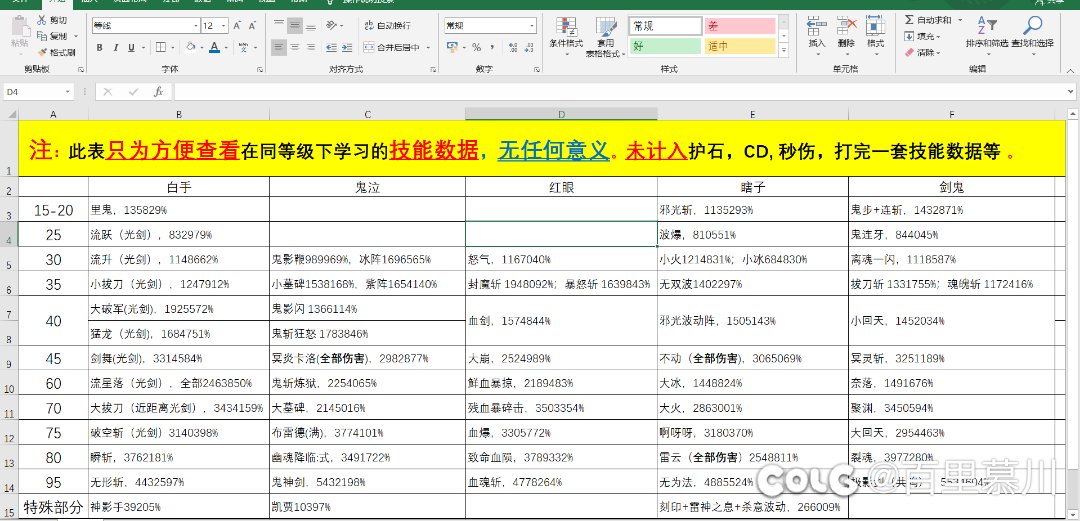Select cell 邪光斩, 1135293%
Image resolution: width=1080 pixels, height=521 pixels.
pyautogui.click(x=752, y=210)
